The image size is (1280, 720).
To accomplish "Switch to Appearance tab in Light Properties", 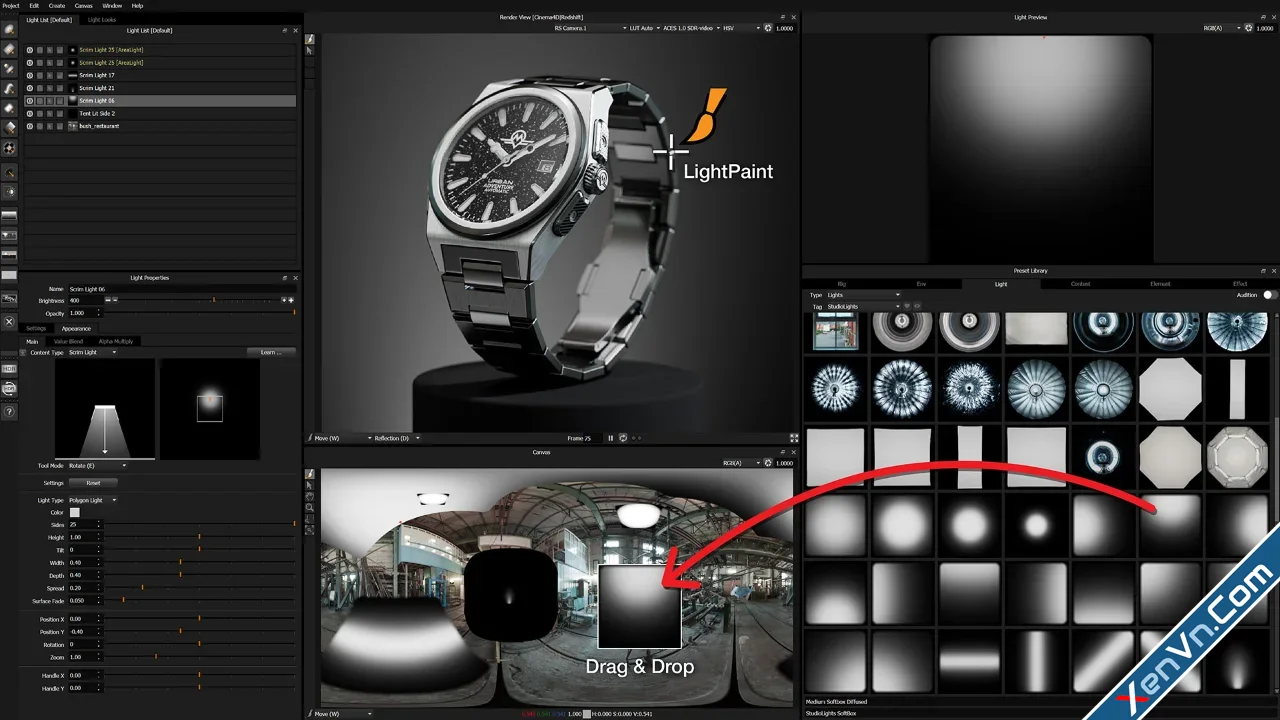I will coord(76,328).
